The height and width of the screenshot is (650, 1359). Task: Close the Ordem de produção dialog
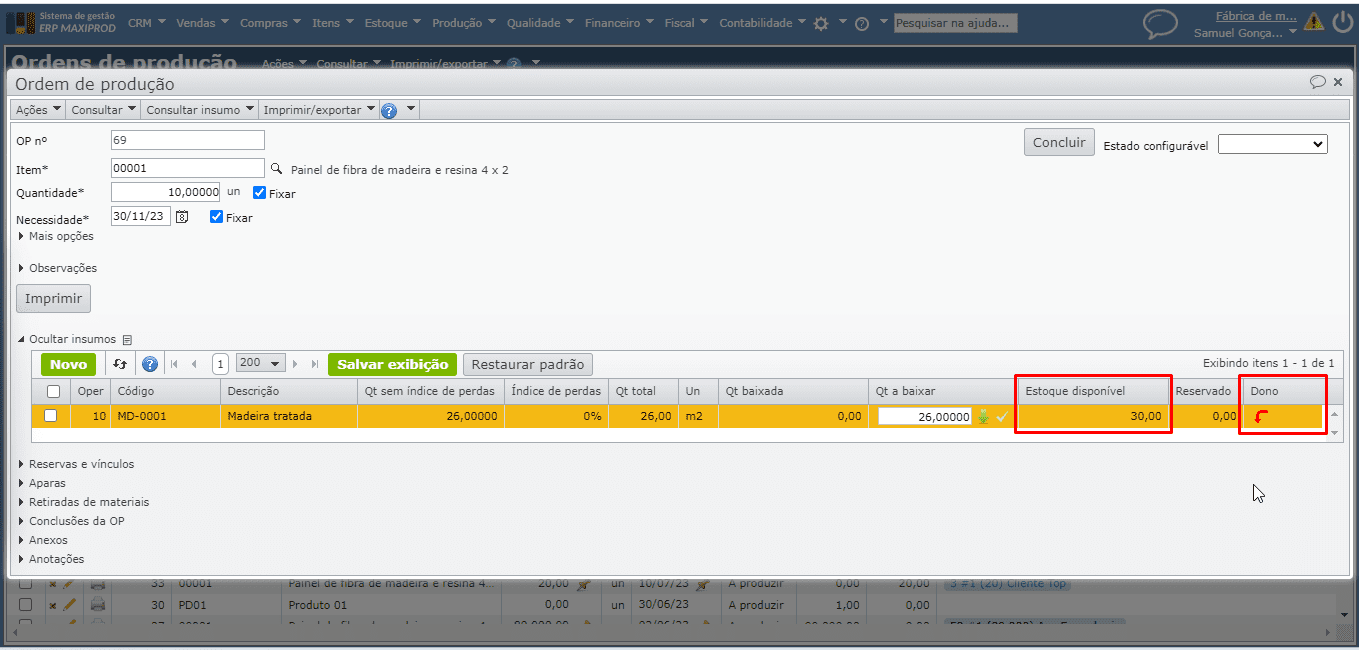click(1338, 82)
